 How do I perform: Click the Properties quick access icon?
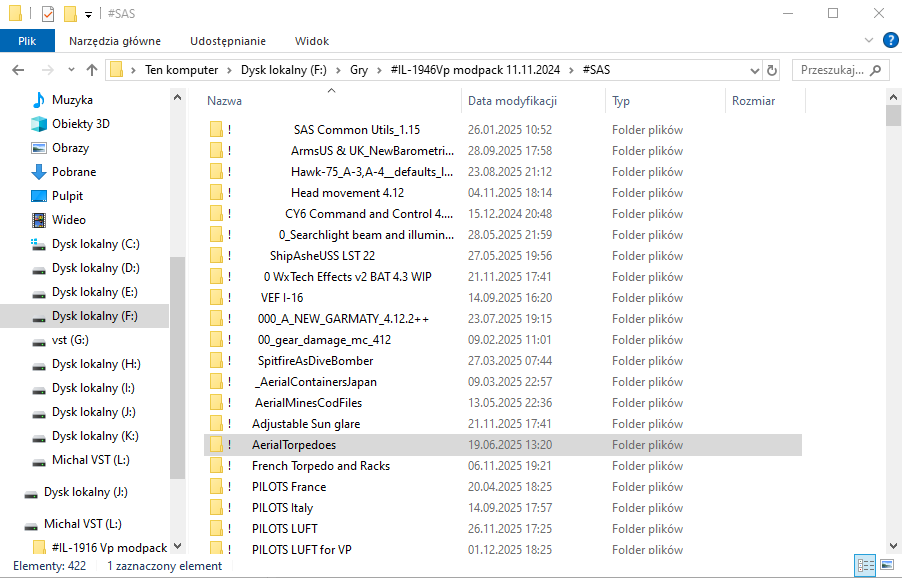pos(48,14)
